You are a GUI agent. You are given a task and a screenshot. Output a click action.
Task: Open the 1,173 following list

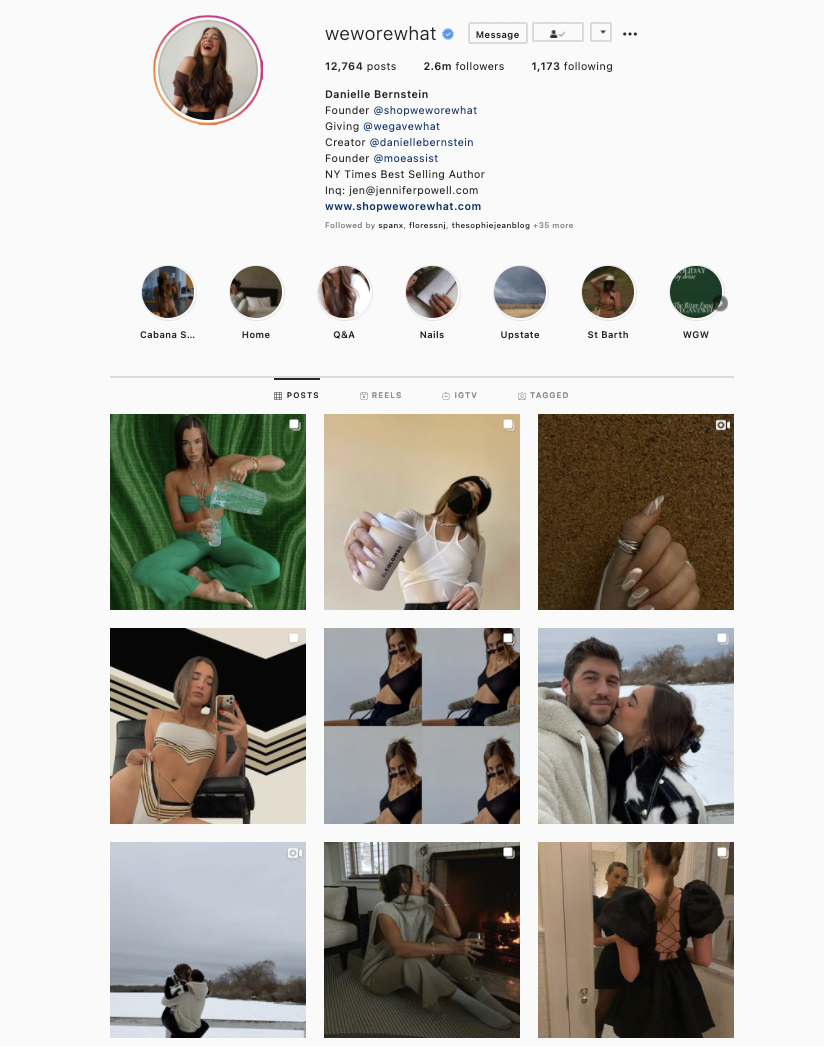point(572,66)
